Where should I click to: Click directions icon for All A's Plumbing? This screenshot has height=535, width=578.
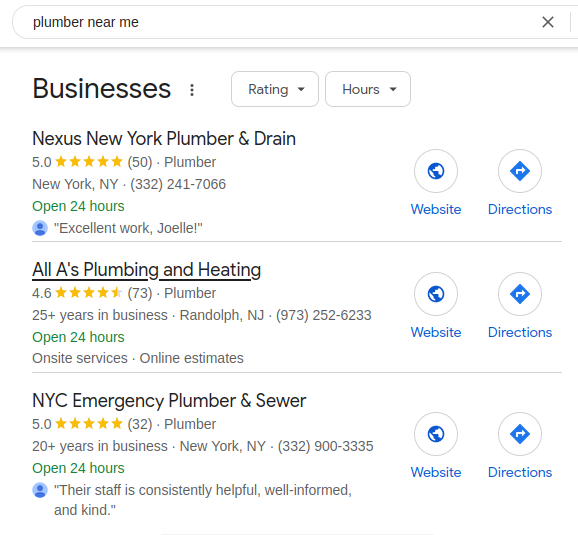coord(520,294)
